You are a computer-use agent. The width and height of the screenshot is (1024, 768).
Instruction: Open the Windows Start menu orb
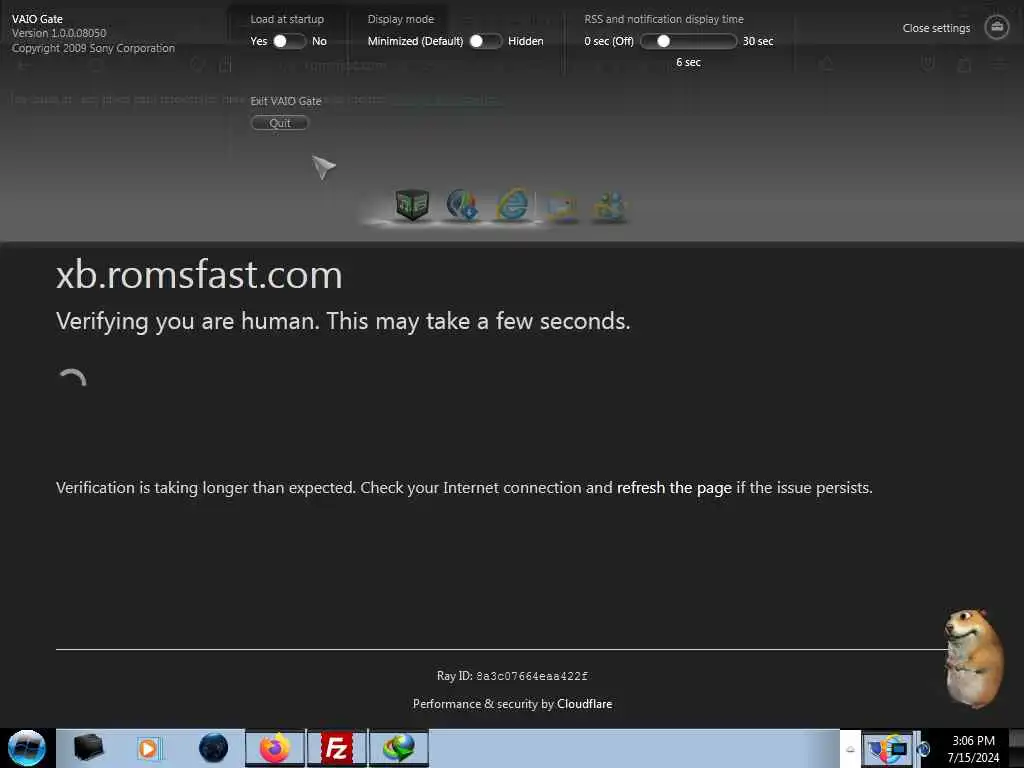(27, 748)
